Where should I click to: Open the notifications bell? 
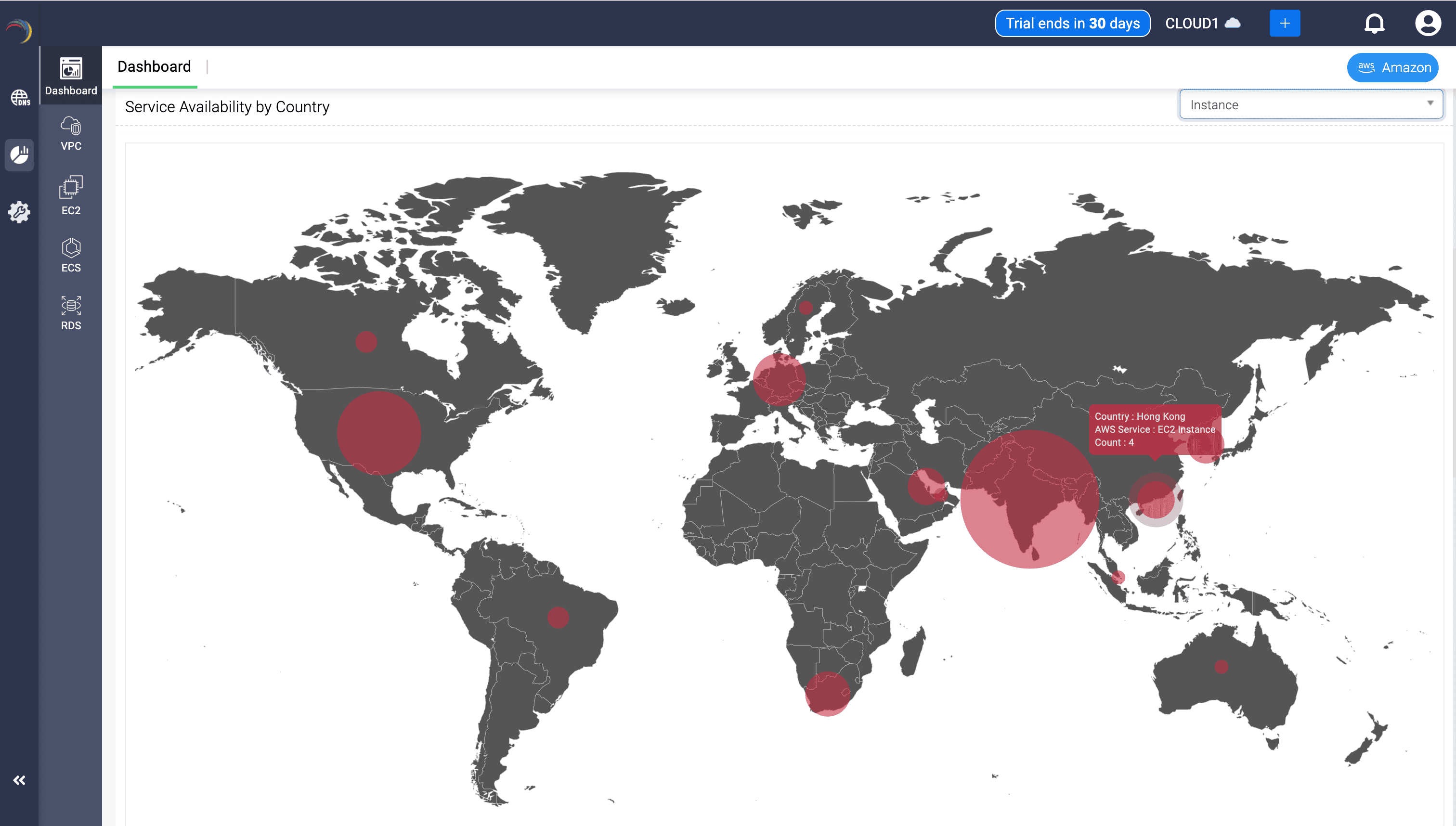click(1375, 23)
